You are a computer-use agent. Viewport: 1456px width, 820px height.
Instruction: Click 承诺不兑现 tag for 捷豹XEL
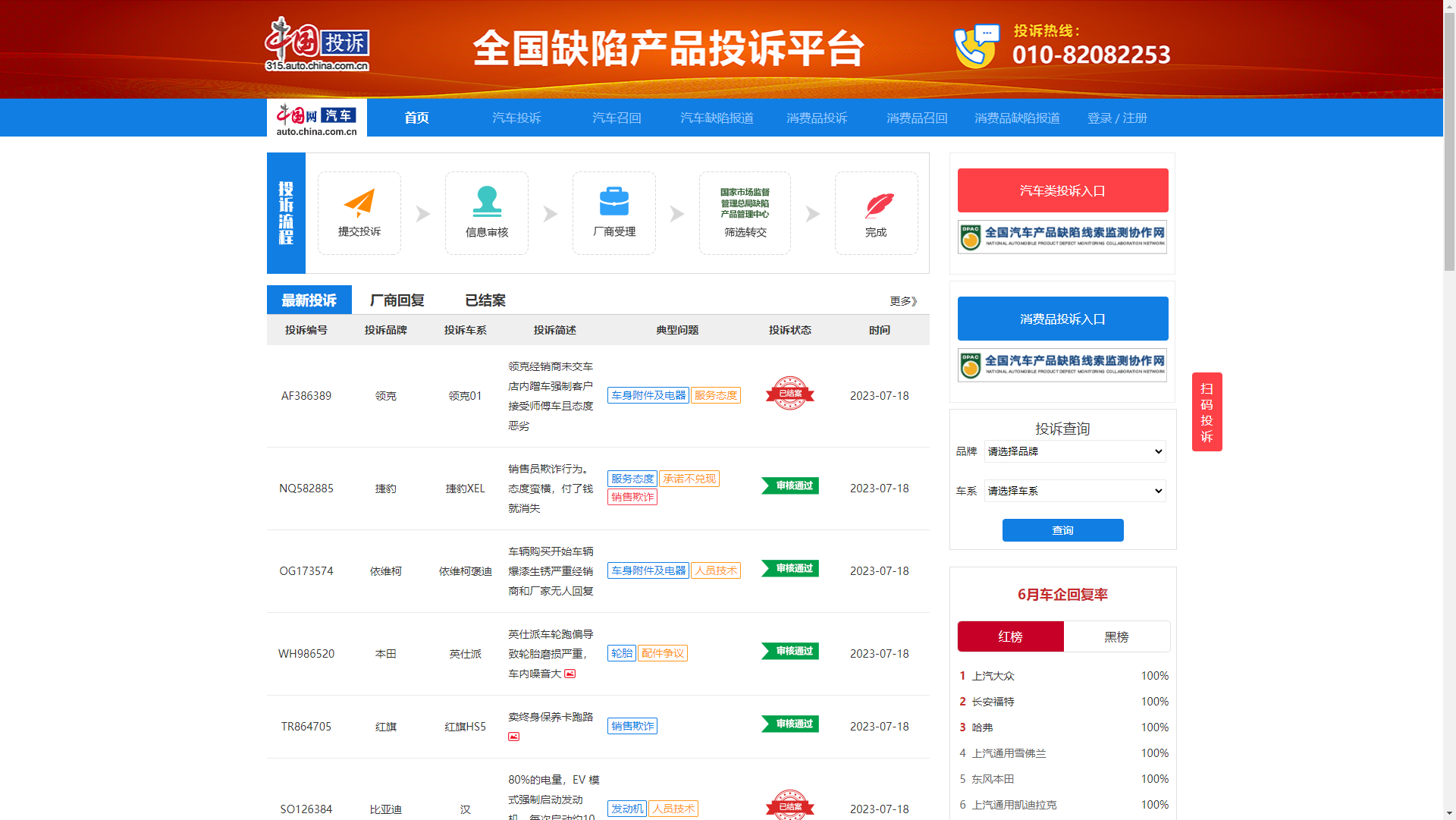pyautogui.click(x=689, y=479)
